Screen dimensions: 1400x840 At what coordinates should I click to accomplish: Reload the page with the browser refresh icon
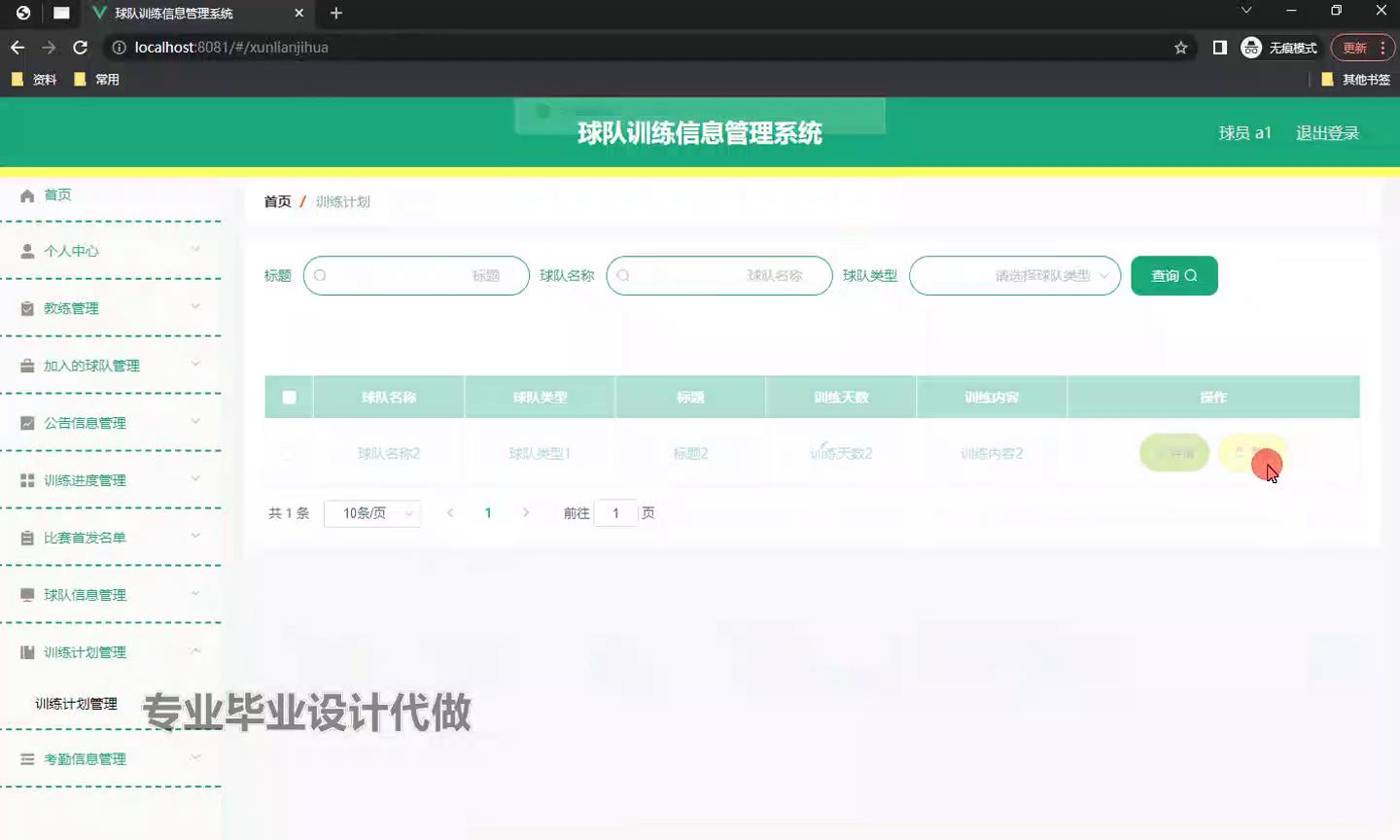80,48
